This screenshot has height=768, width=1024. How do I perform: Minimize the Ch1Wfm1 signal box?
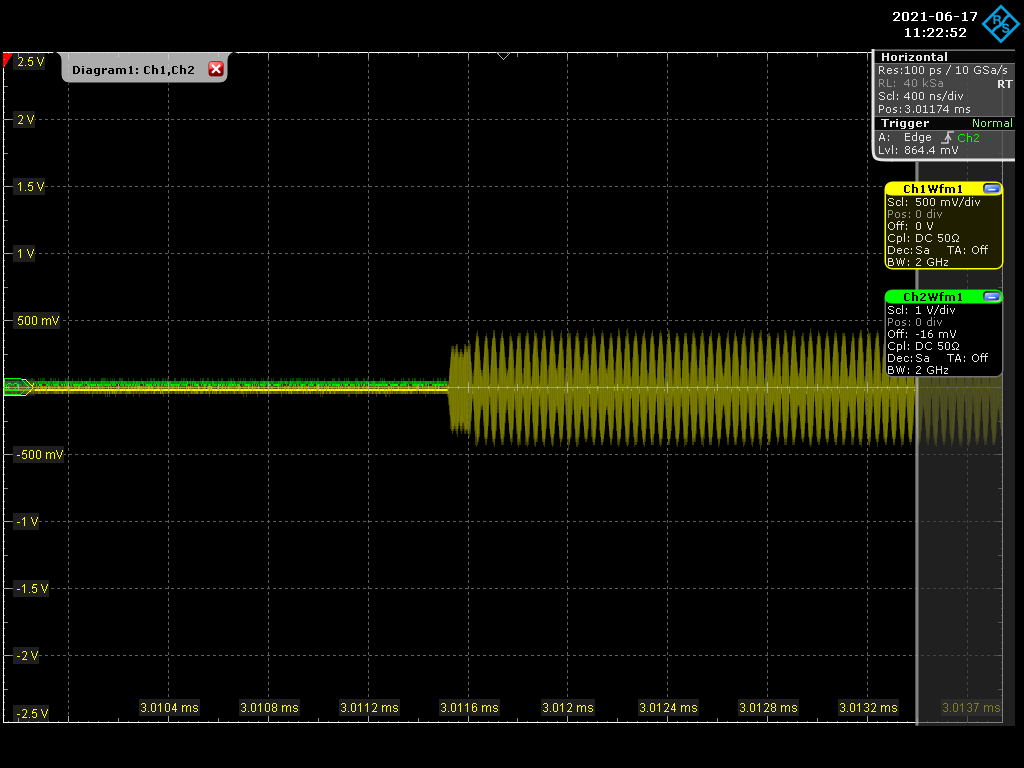991,189
